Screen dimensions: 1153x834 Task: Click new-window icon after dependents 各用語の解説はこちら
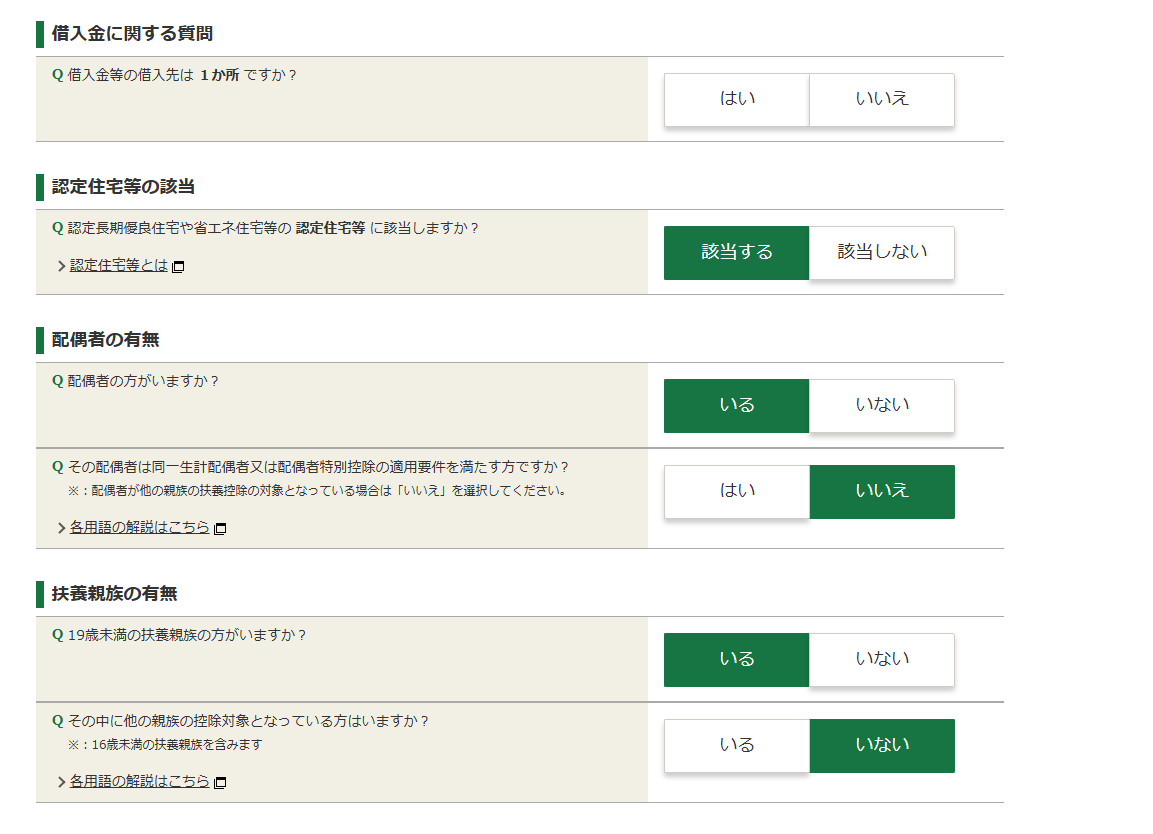(x=220, y=783)
